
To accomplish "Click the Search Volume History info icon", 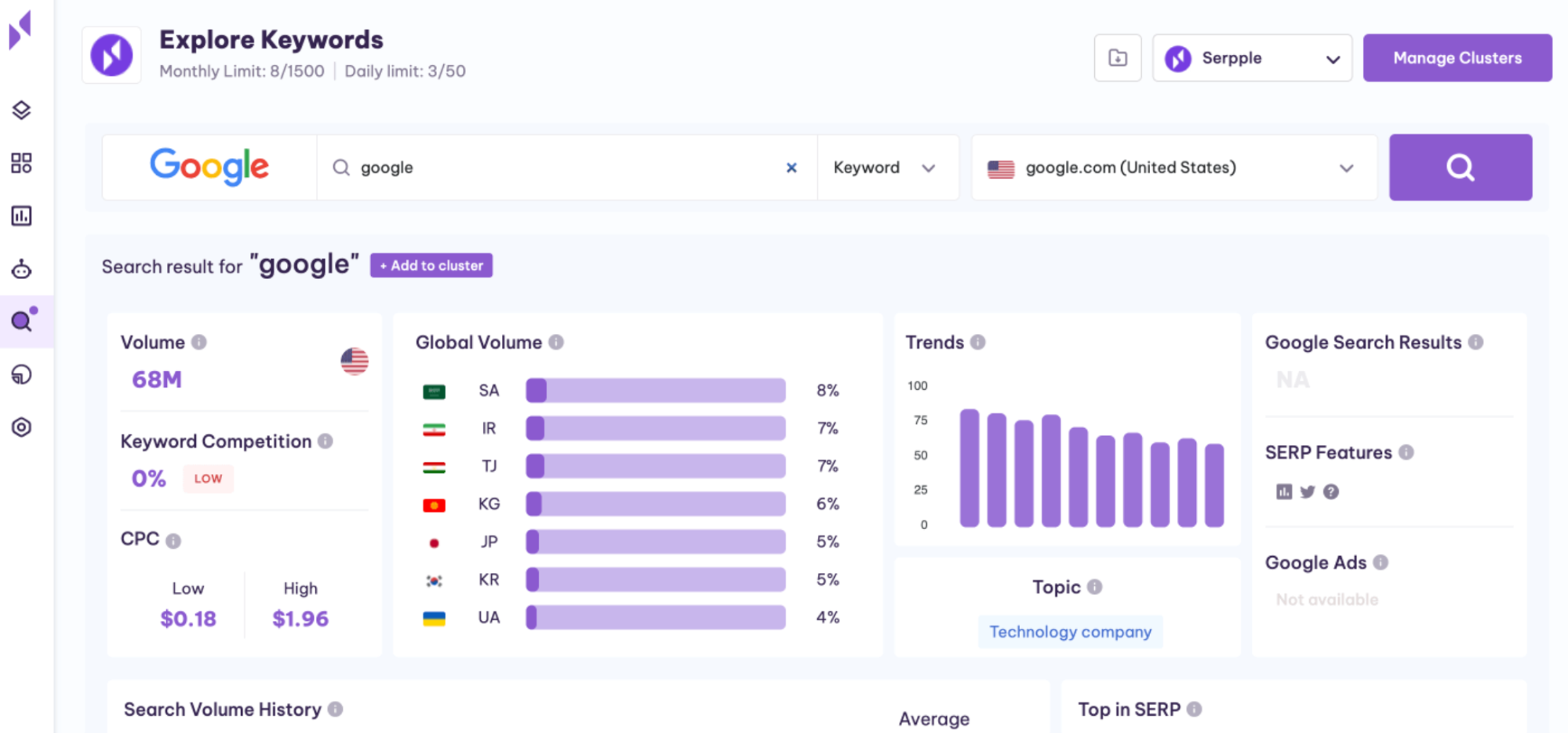I will [336, 709].
